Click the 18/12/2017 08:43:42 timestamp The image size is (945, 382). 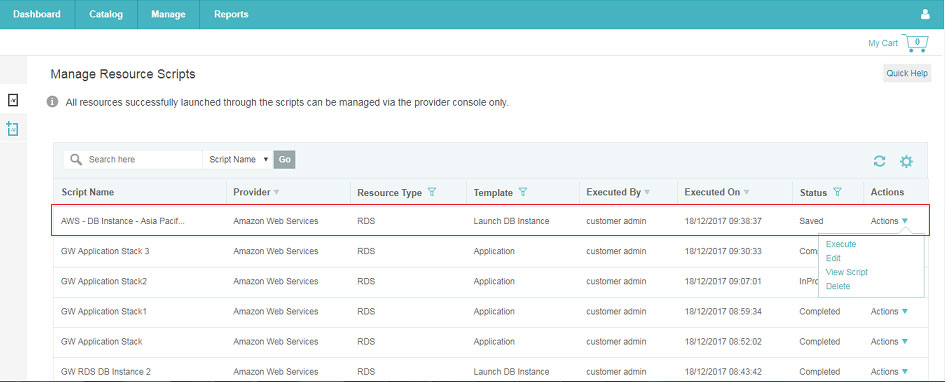click(x=723, y=372)
